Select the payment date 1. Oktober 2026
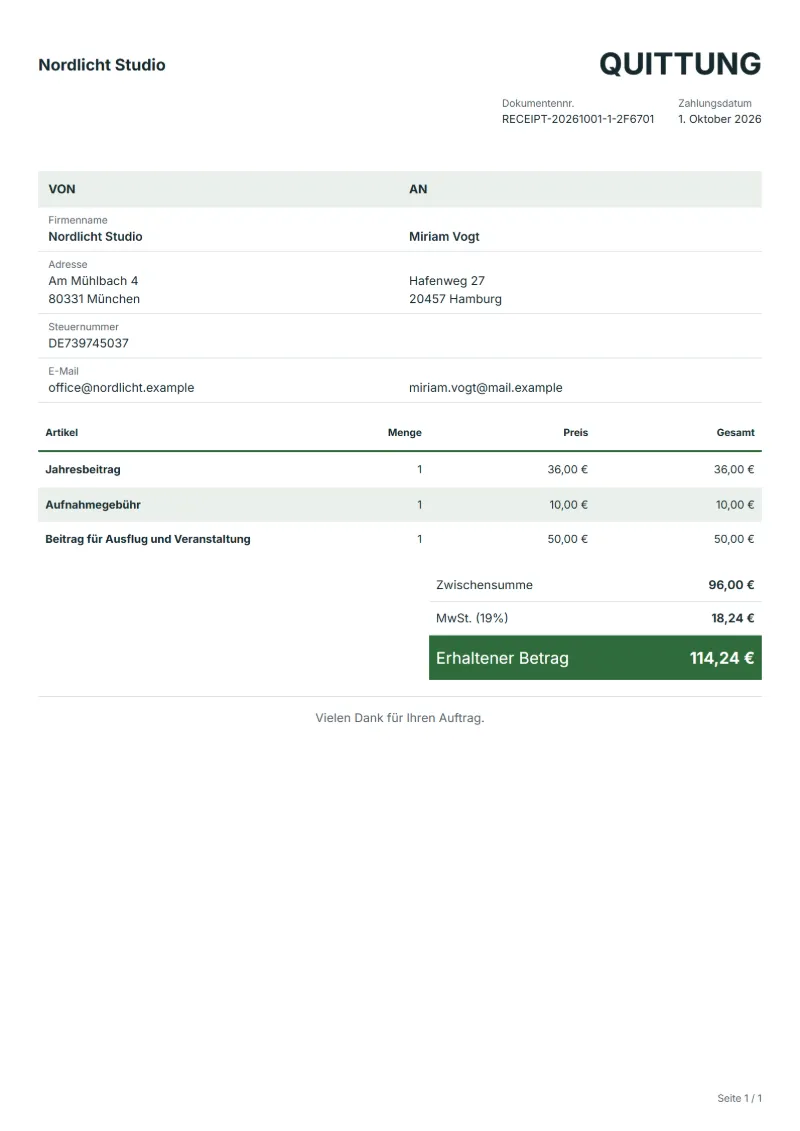 (x=719, y=119)
